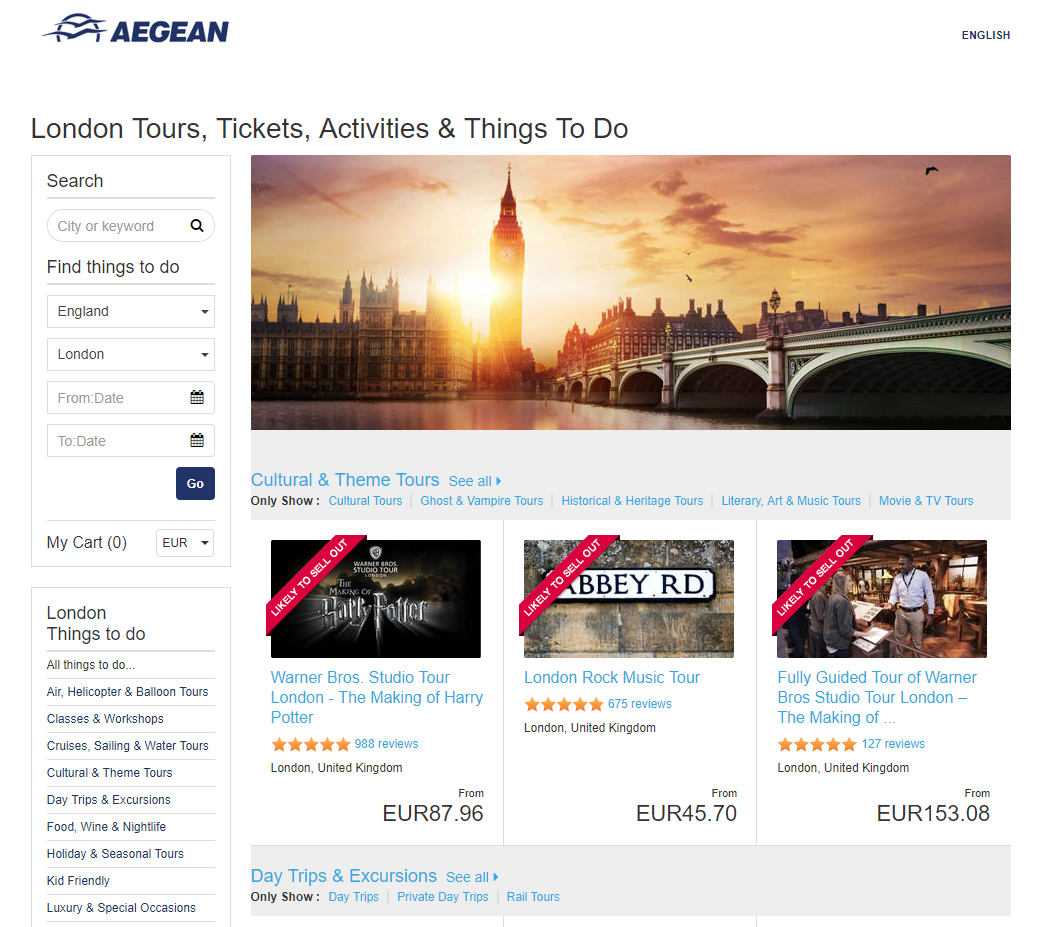
Task: Select All things to do... category
Action: tap(91, 665)
